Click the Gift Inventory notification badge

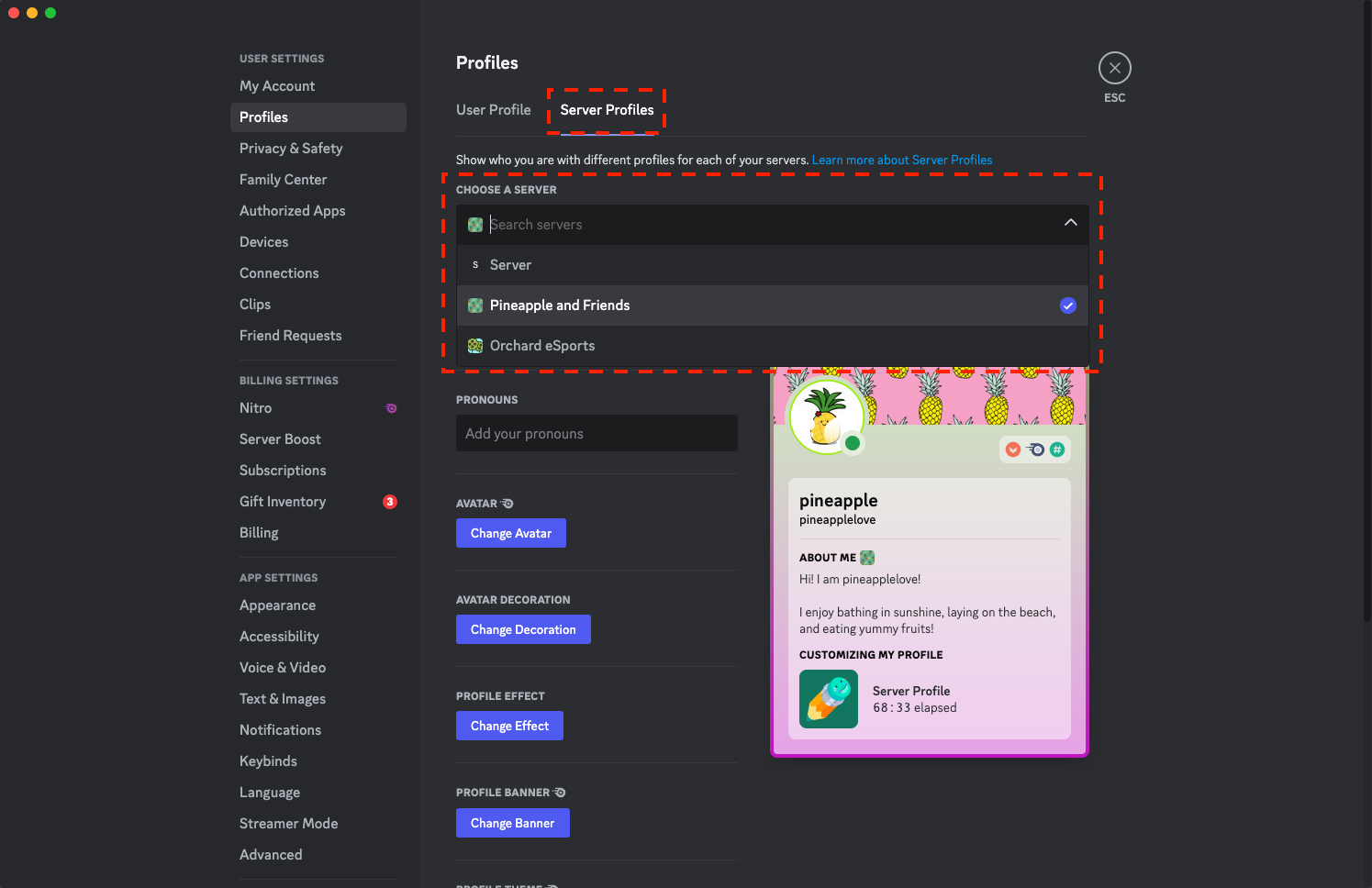point(390,502)
